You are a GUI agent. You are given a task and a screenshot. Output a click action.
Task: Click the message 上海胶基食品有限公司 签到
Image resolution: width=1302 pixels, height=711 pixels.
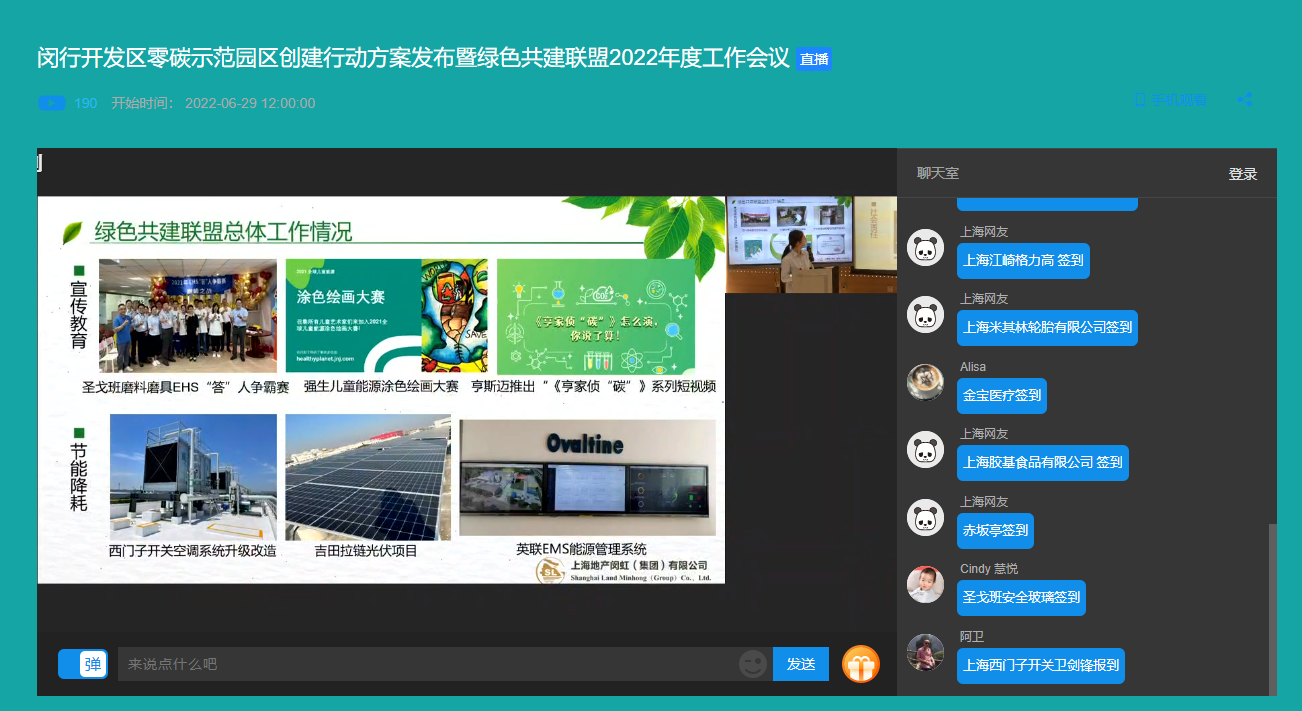pos(1043,463)
